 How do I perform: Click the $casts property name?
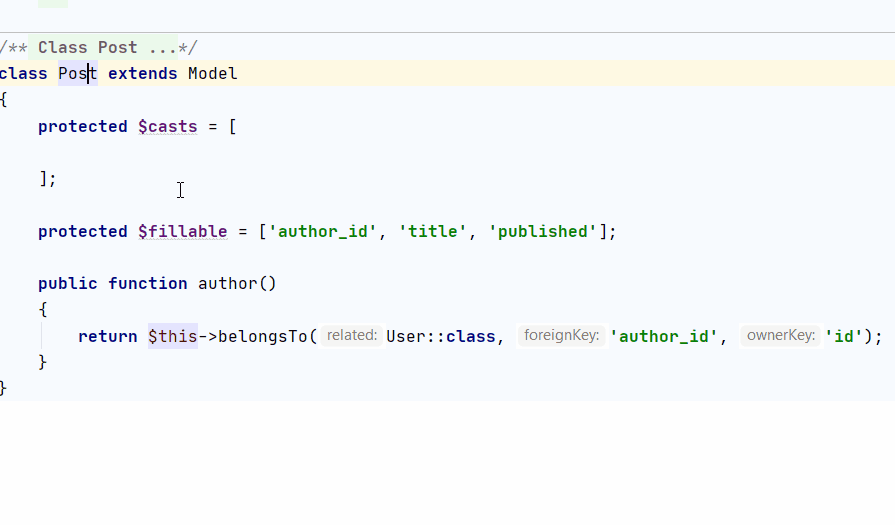tap(167, 126)
